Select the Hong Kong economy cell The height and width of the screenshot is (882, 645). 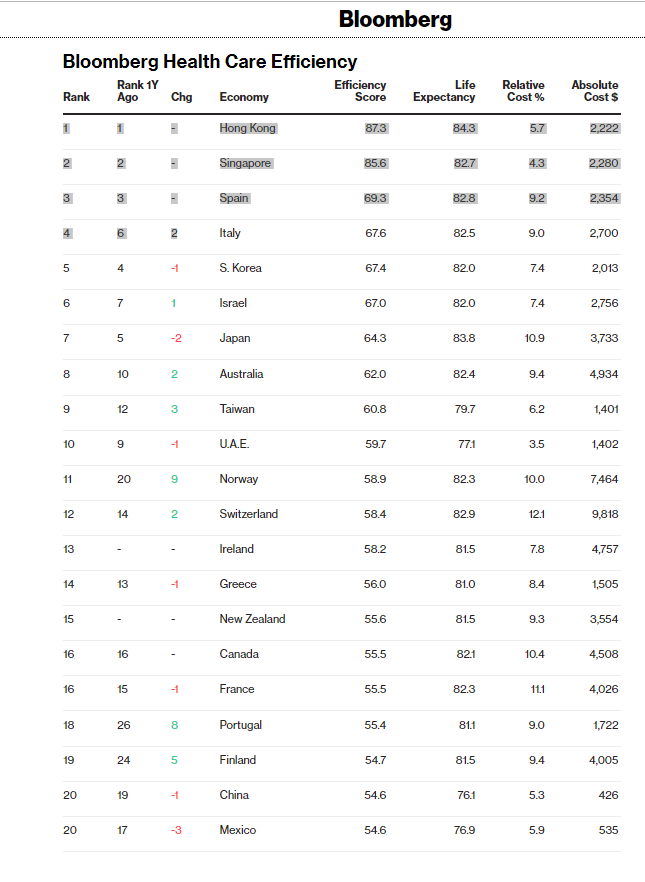pos(247,128)
